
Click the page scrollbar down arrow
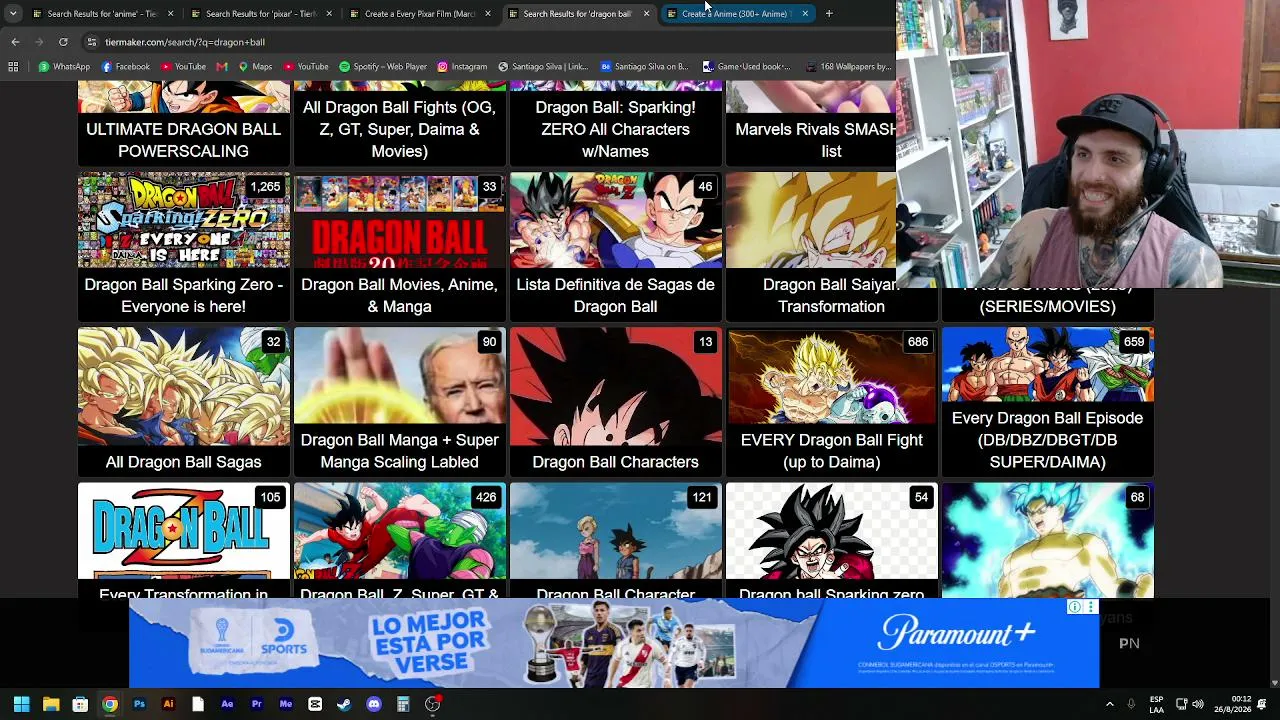[1274, 683]
